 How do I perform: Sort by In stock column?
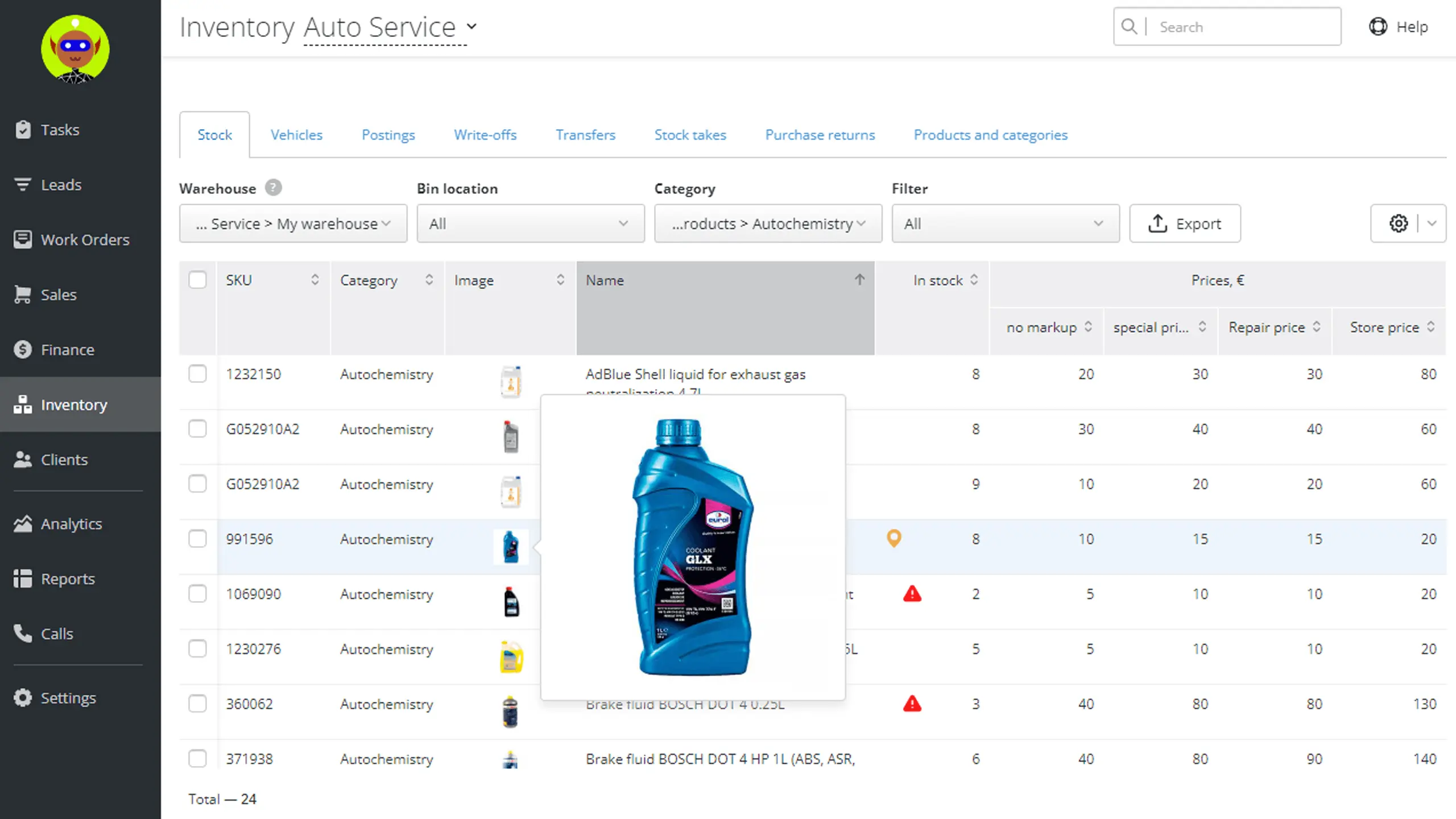[x=945, y=280]
